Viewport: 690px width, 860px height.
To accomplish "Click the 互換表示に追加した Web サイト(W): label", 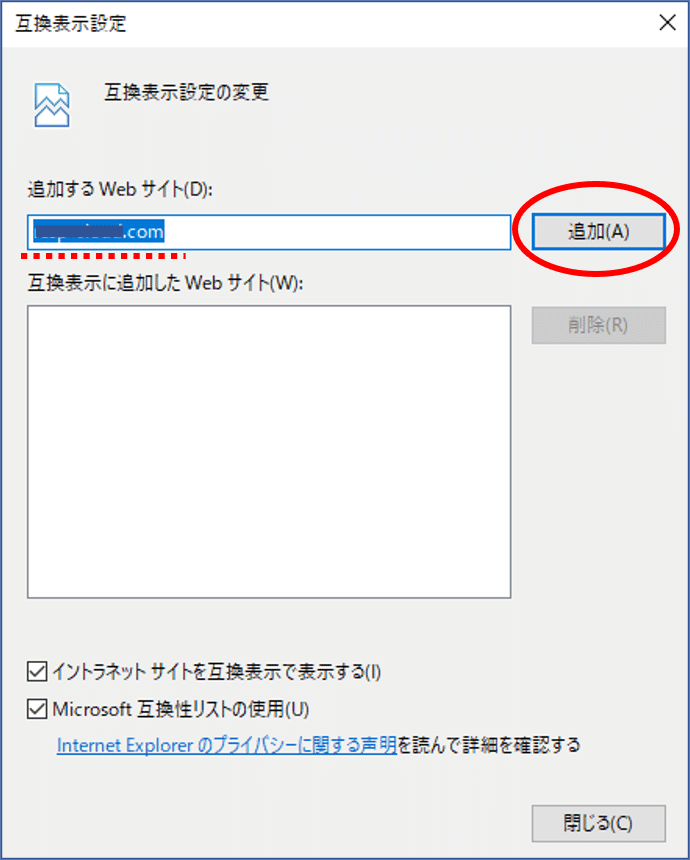I will coord(165,284).
